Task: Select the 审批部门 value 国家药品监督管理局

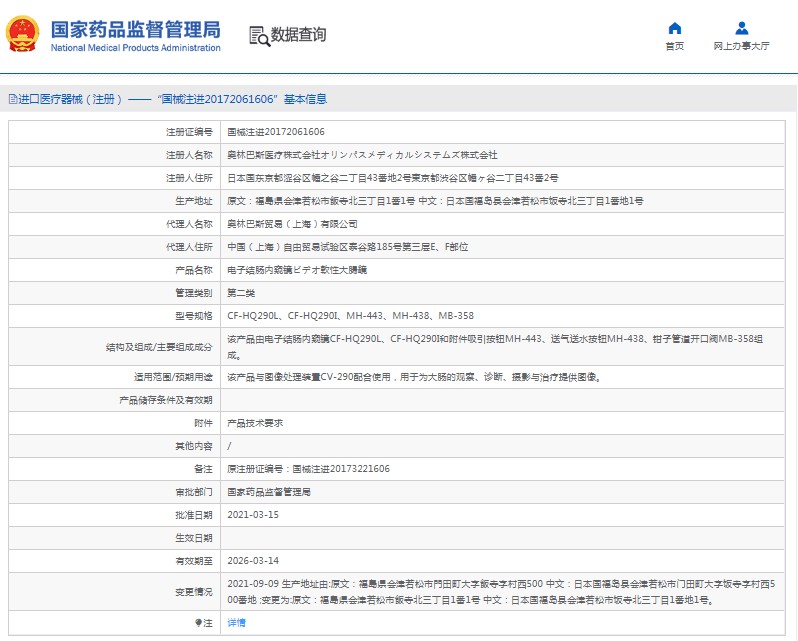Action: (x=269, y=492)
